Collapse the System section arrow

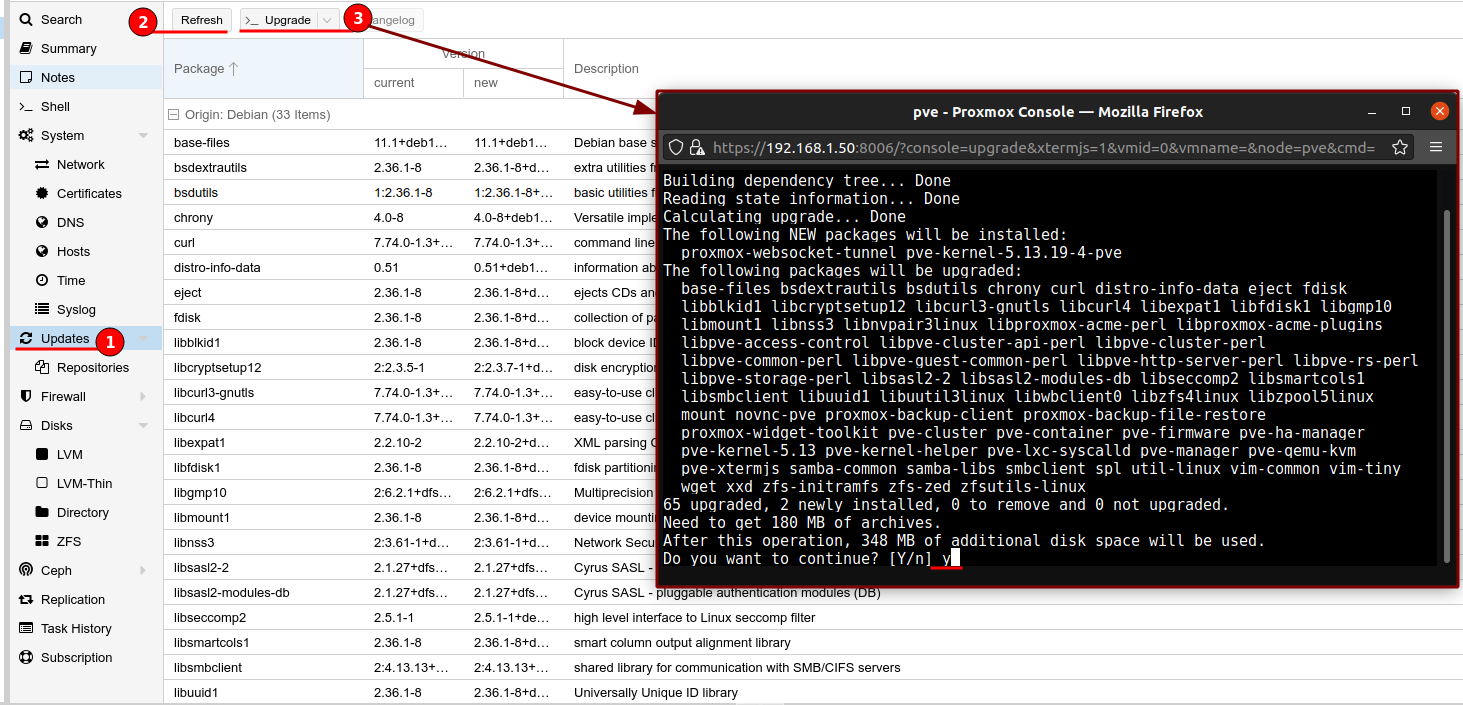tap(144, 136)
